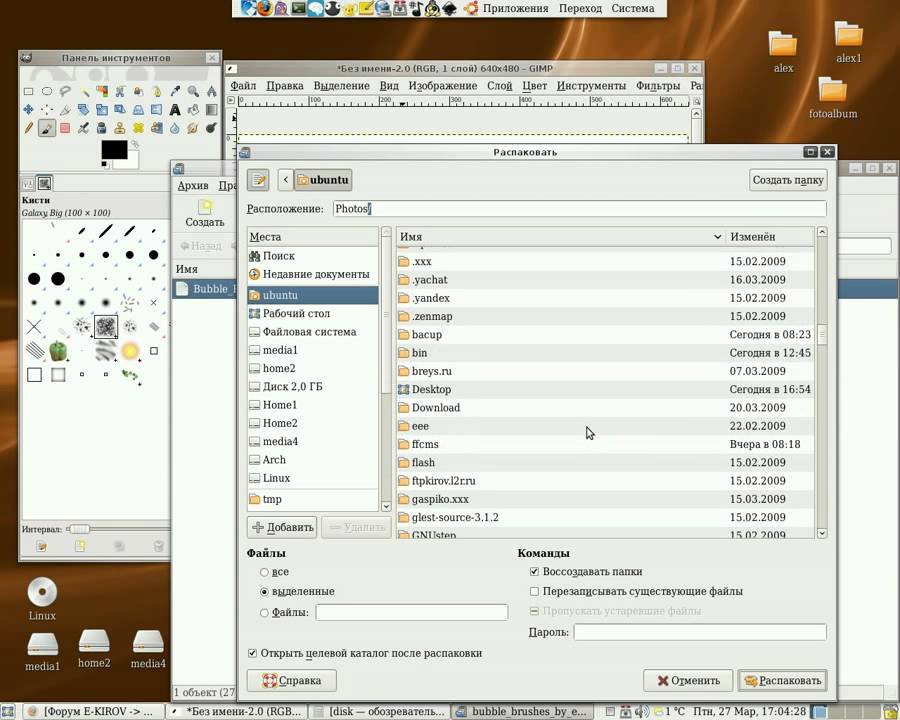This screenshot has width=900, height=720.
Task: Click 'Распаковать' extract button
Action: 783,680
